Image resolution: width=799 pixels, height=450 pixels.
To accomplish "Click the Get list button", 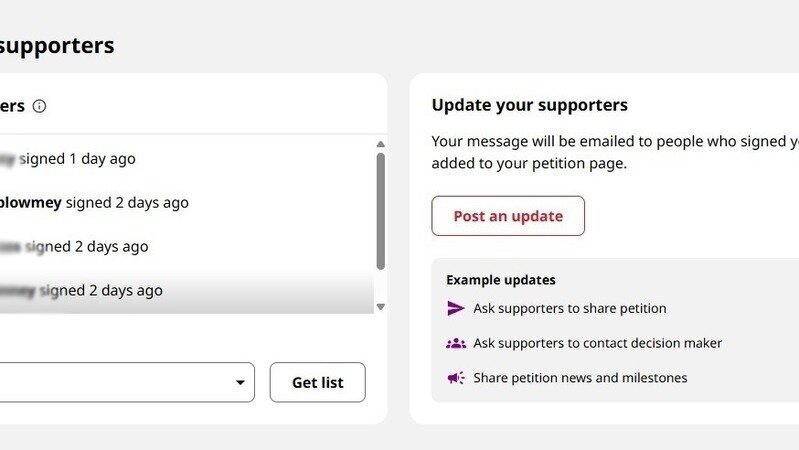I will coord(317,383).
